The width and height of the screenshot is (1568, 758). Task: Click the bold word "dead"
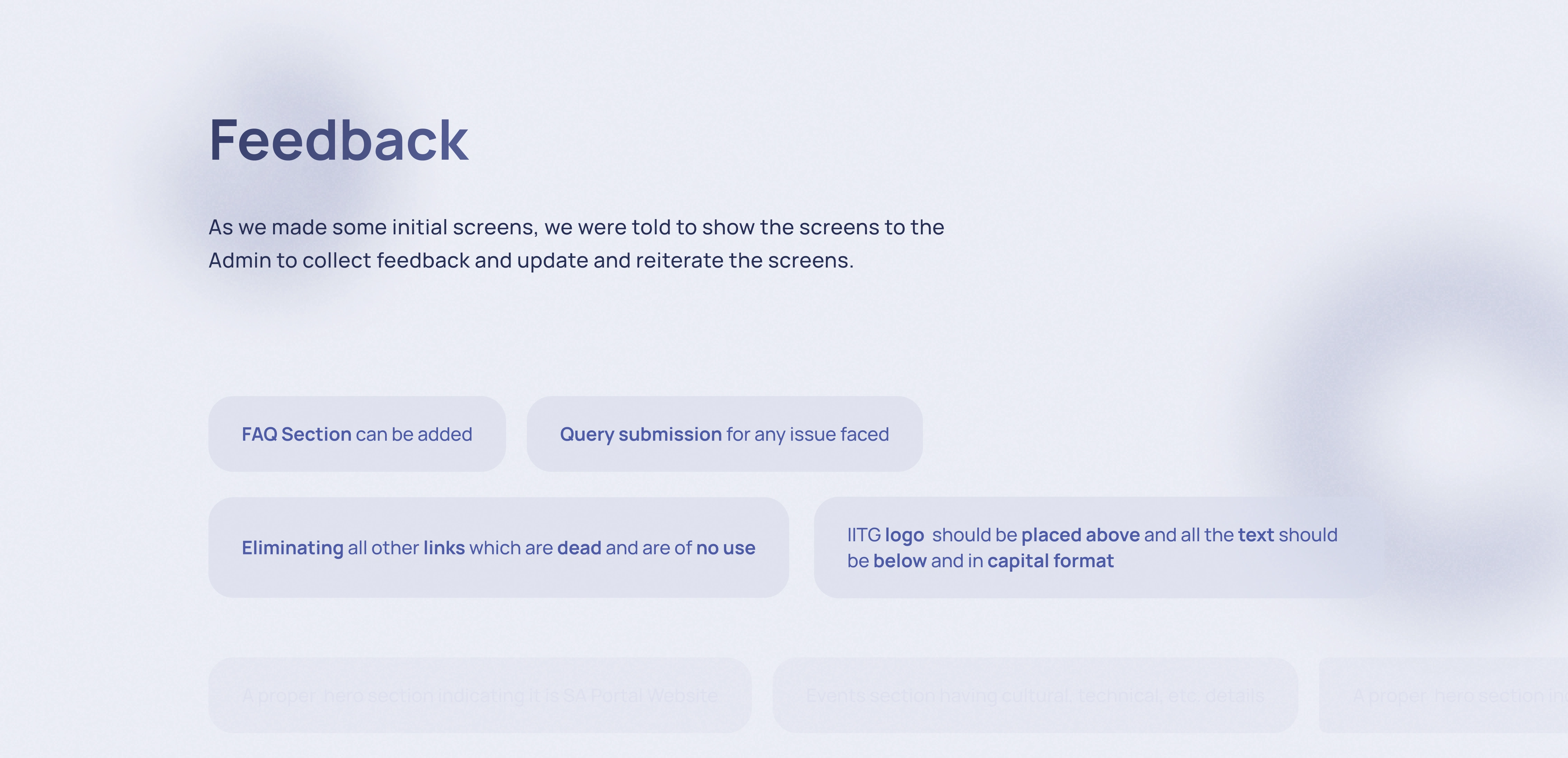[x=579, y=548]
